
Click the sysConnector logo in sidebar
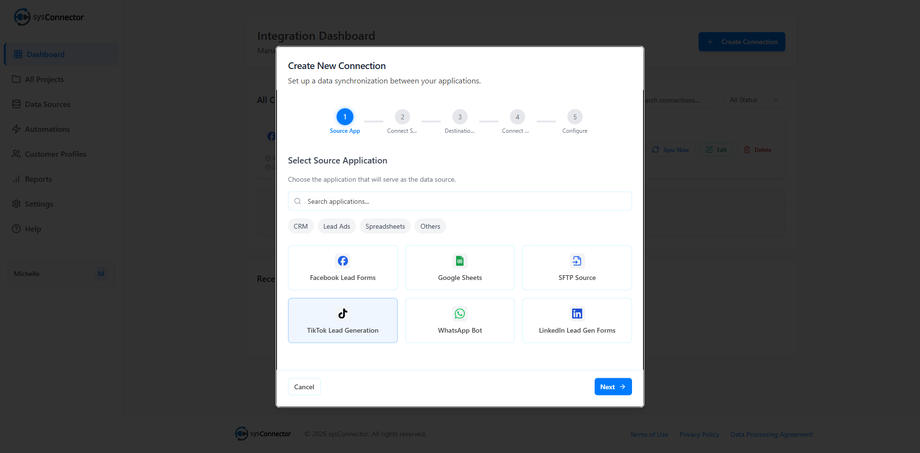coord(49,17)
